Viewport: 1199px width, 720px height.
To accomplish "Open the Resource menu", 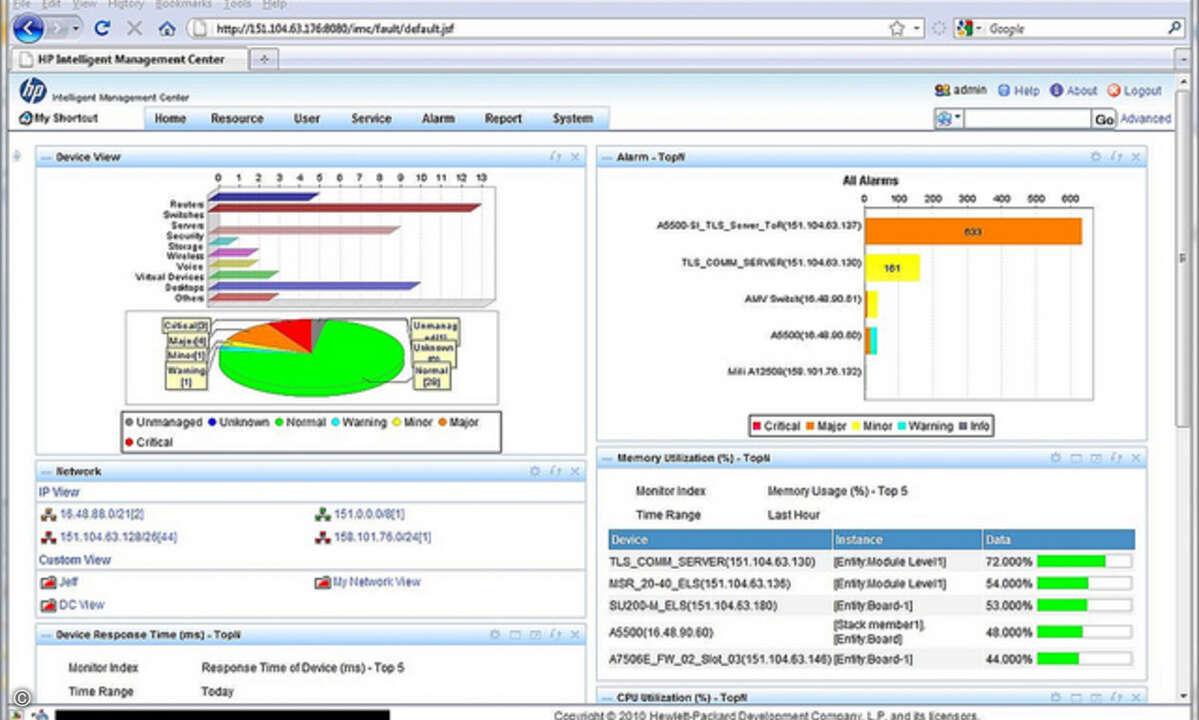I will pos(237,118).
